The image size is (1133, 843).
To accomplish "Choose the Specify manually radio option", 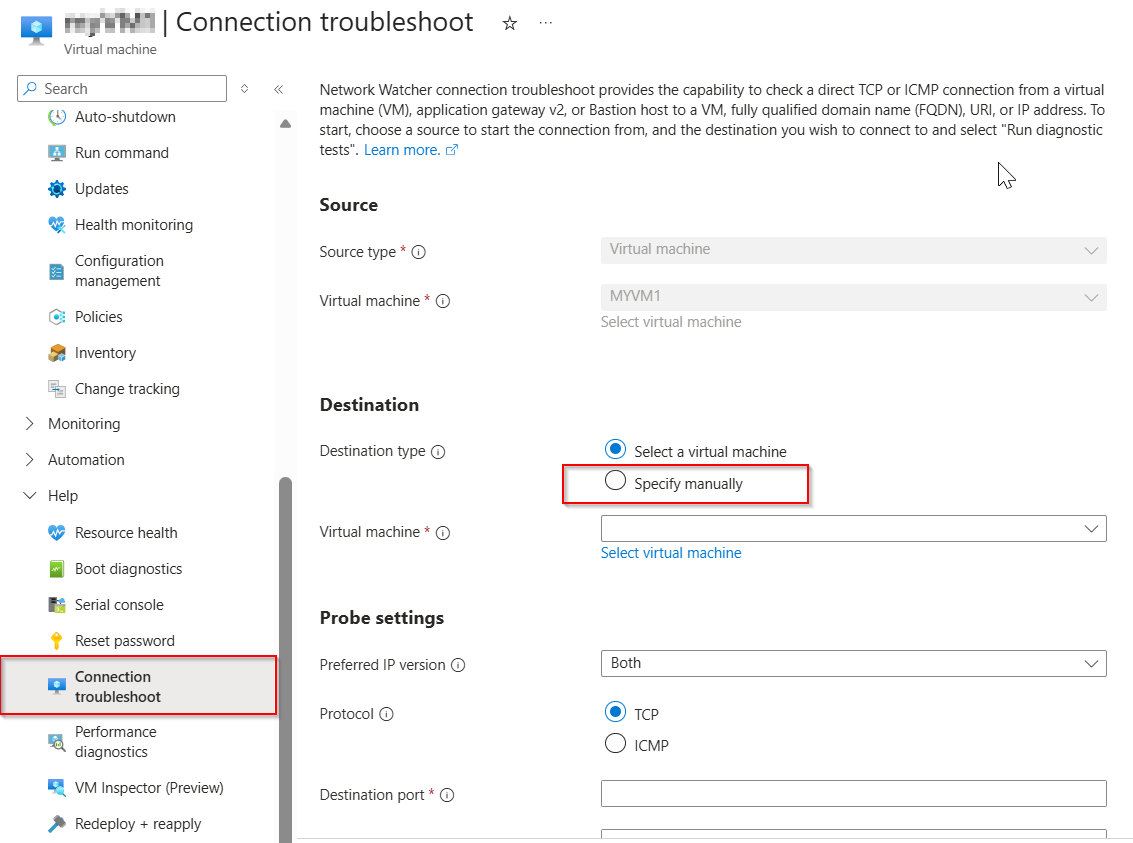I will [x=615, y=480].
